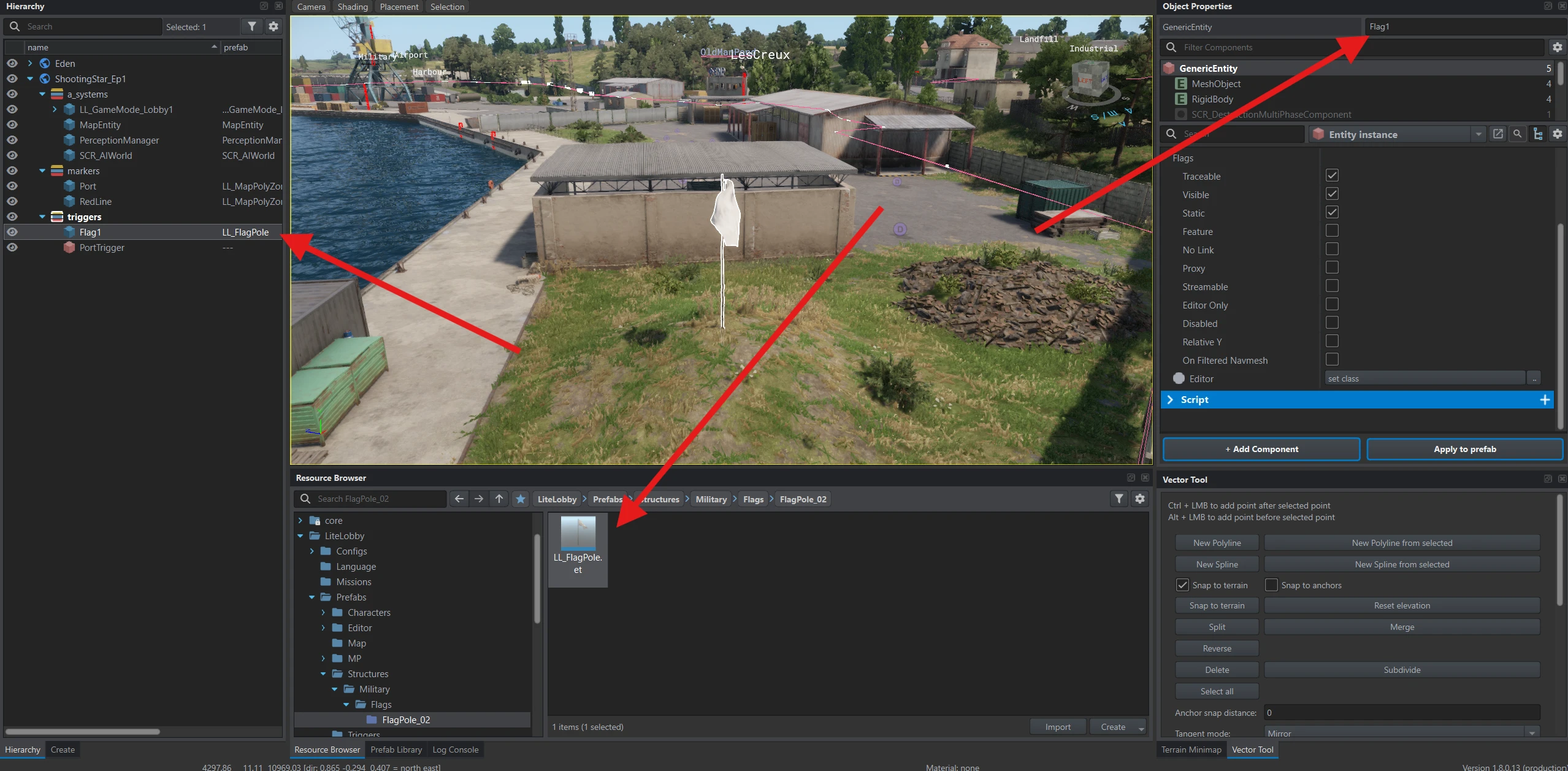Toggle the Visible flag checkbox

click(x=1332, y=194)
